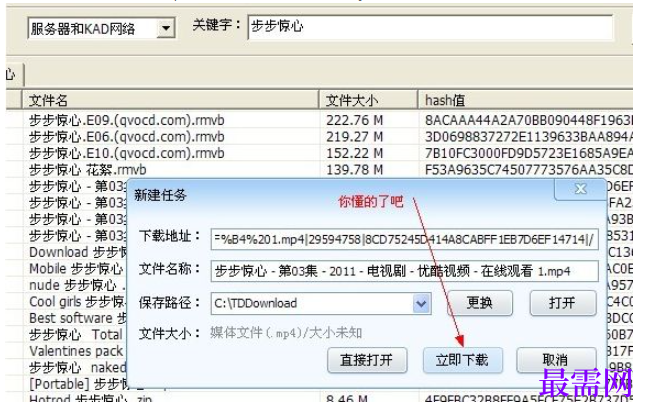Select the [Portable] 步步惊心 result row
Viewport: 651px width, 414px height.
tap(78, 384)
